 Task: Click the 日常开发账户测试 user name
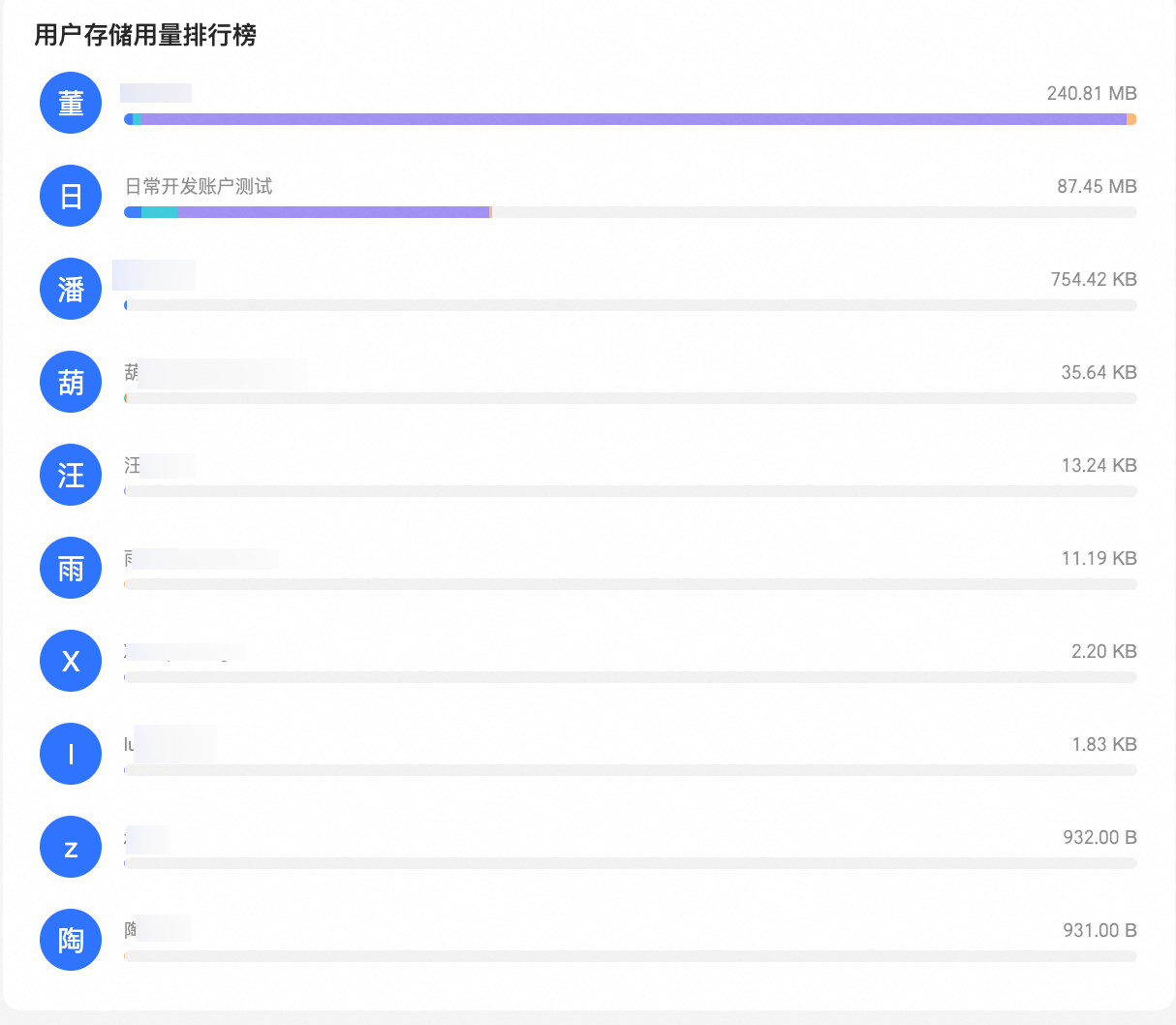(199, 186)
